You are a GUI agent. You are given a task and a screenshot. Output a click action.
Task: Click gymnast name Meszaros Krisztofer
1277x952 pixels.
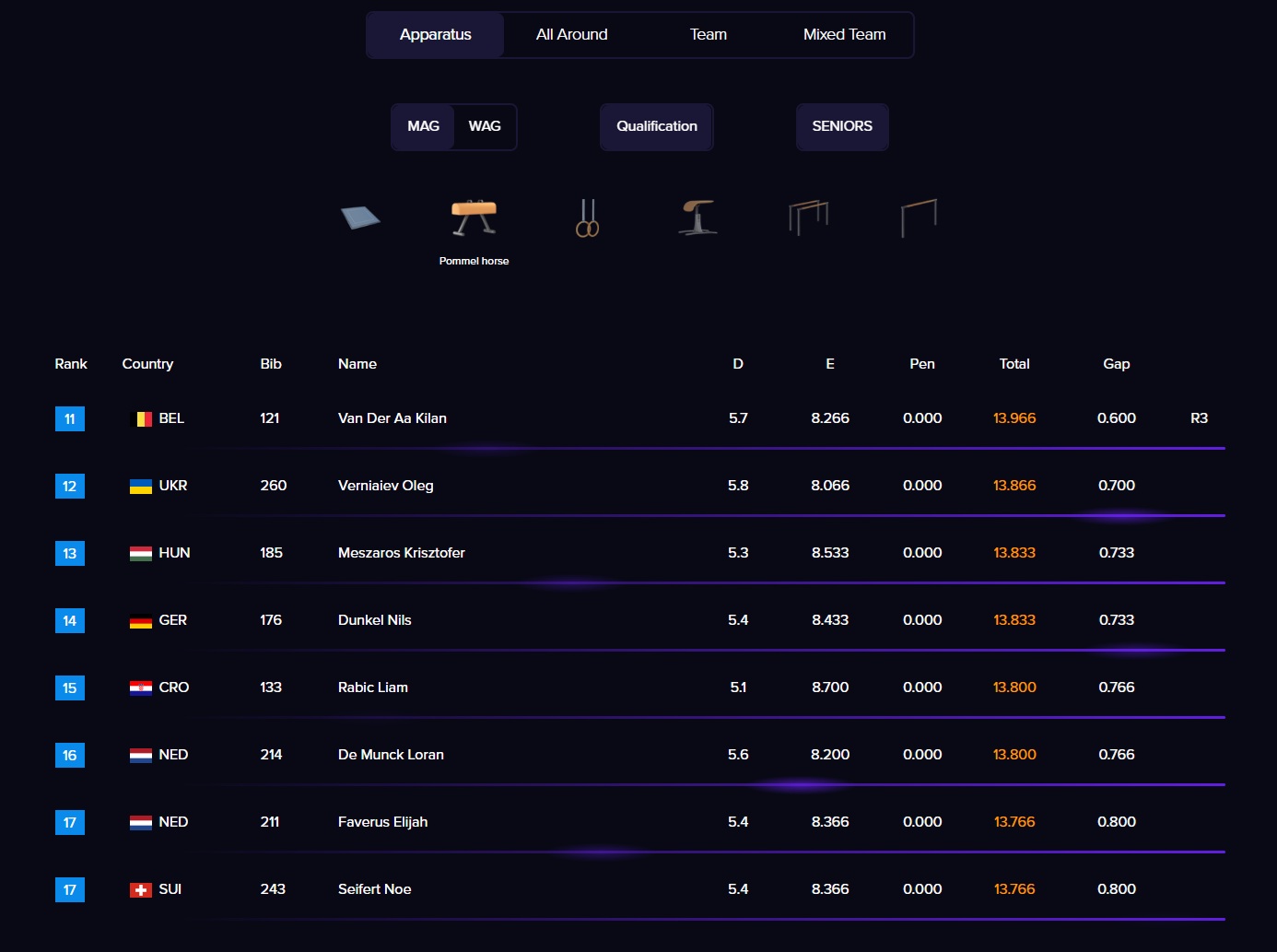[401, 553]
